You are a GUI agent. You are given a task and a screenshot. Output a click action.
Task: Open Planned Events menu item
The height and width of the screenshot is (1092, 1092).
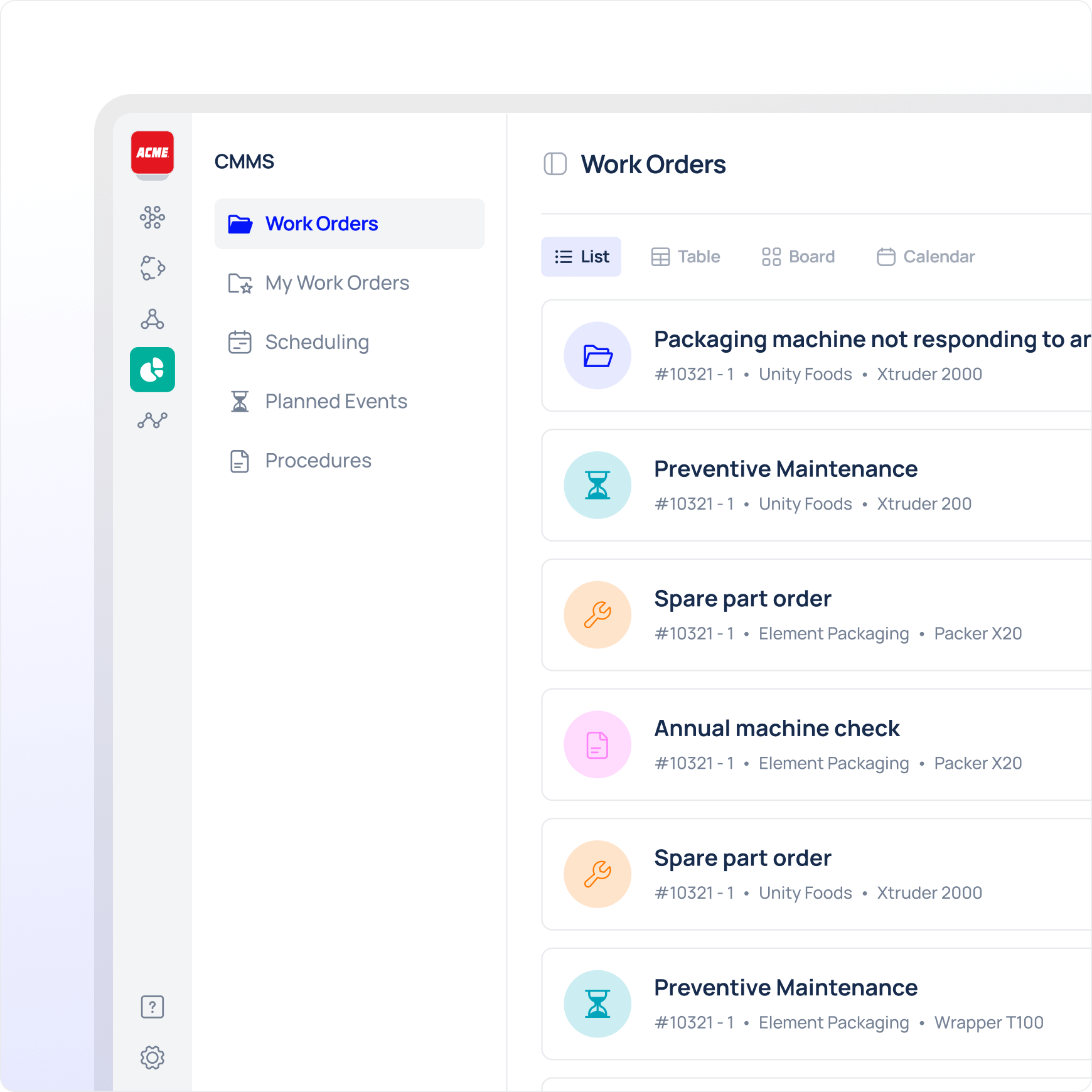point(336,401)
